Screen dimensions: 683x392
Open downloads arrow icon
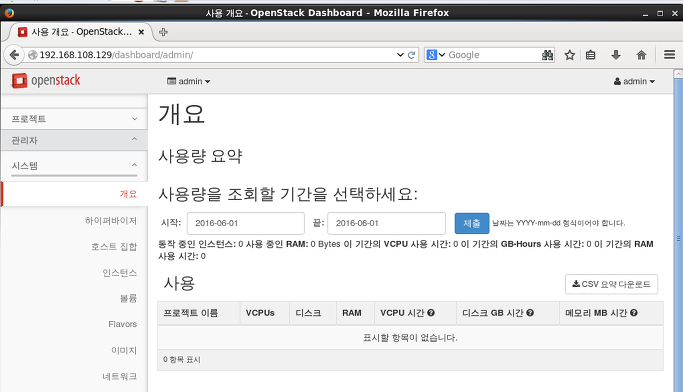click(x=615, y=55)
